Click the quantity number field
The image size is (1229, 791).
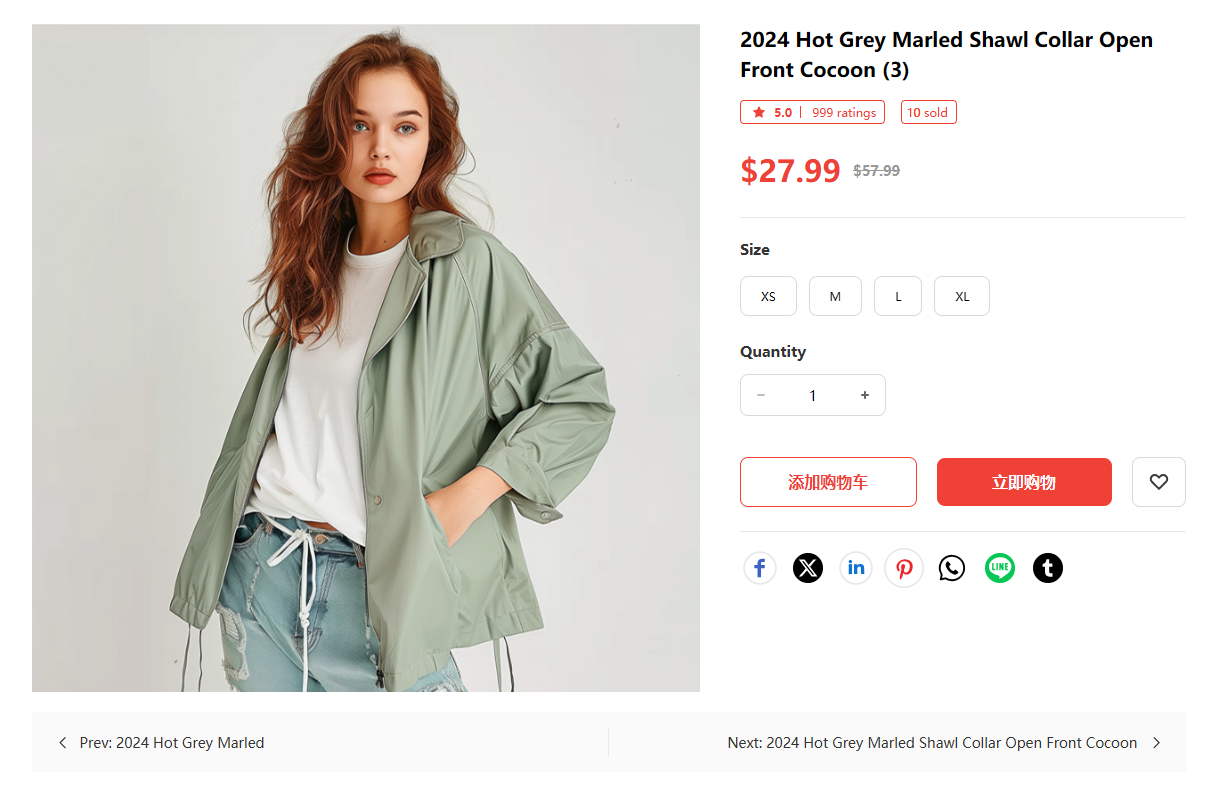tap(813, 395)
